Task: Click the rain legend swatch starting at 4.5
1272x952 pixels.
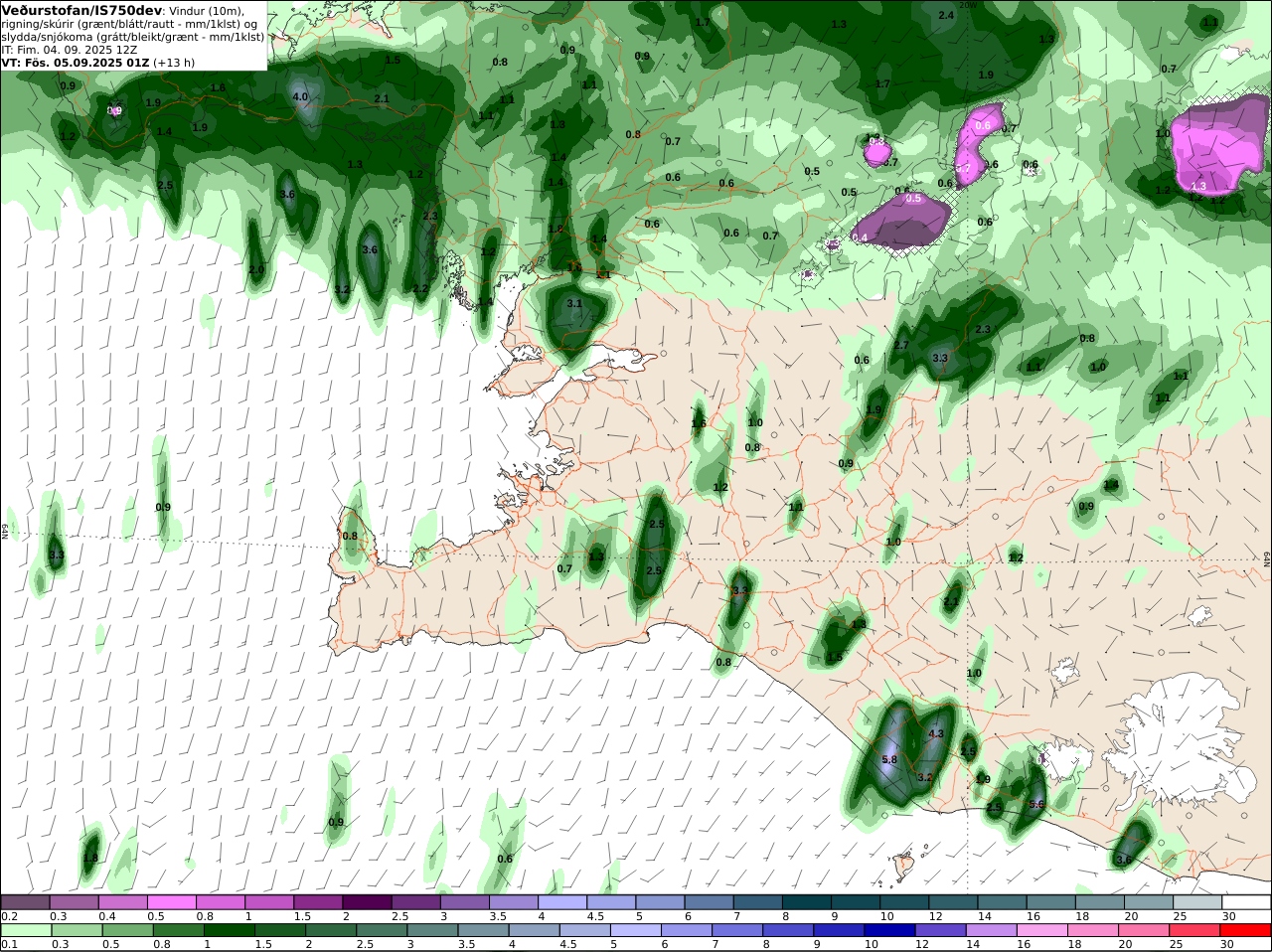Action: [x=584, y=930]
